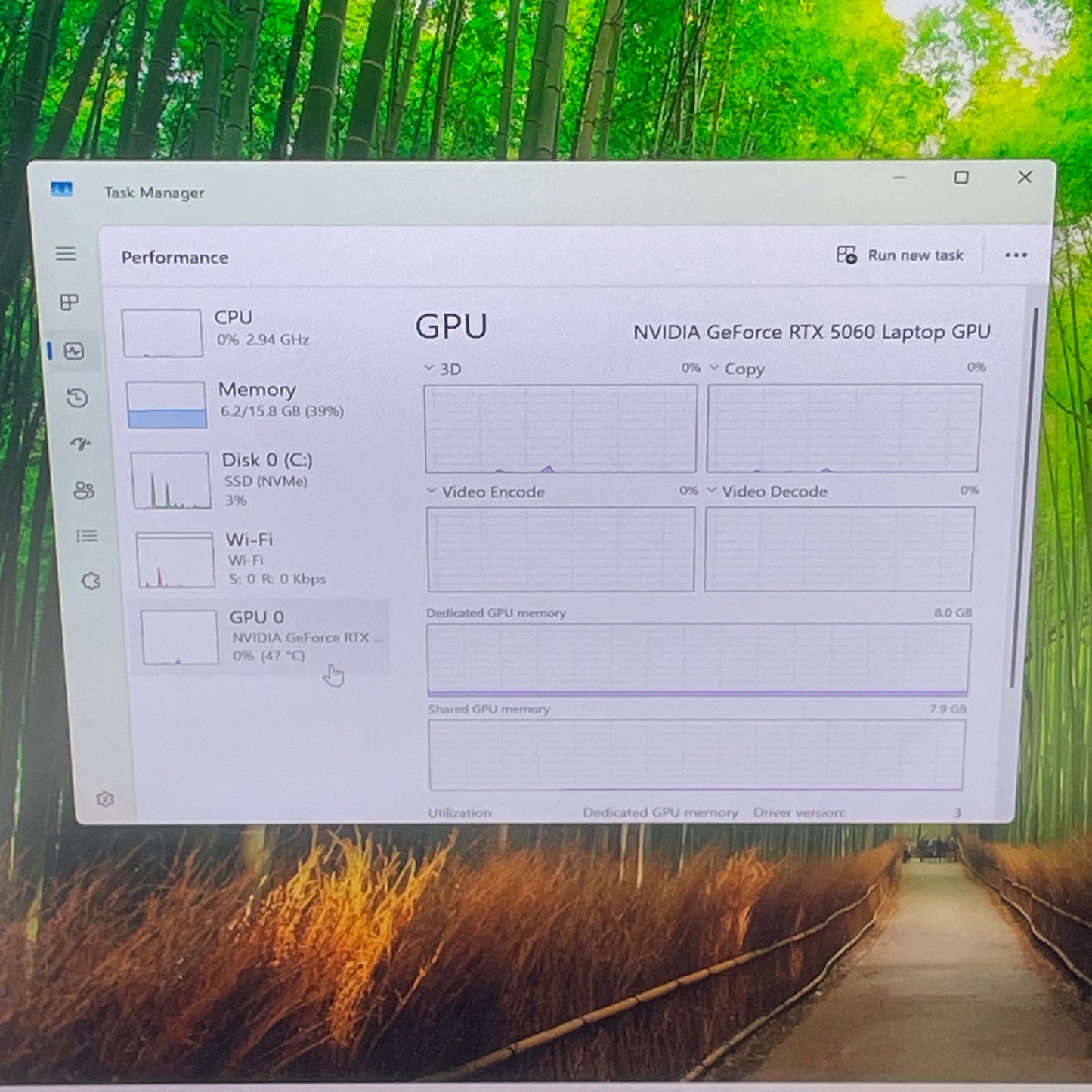1092x1092 pixels.
Task: Click the Task Manager app icon in title bar
Action: [x=62, y=189]
